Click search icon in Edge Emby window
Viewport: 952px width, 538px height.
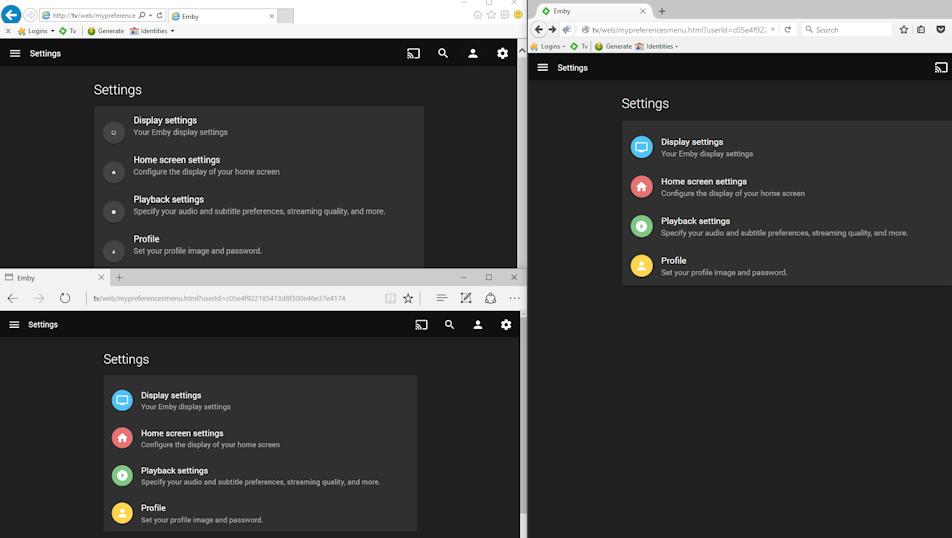coord(449,325)
